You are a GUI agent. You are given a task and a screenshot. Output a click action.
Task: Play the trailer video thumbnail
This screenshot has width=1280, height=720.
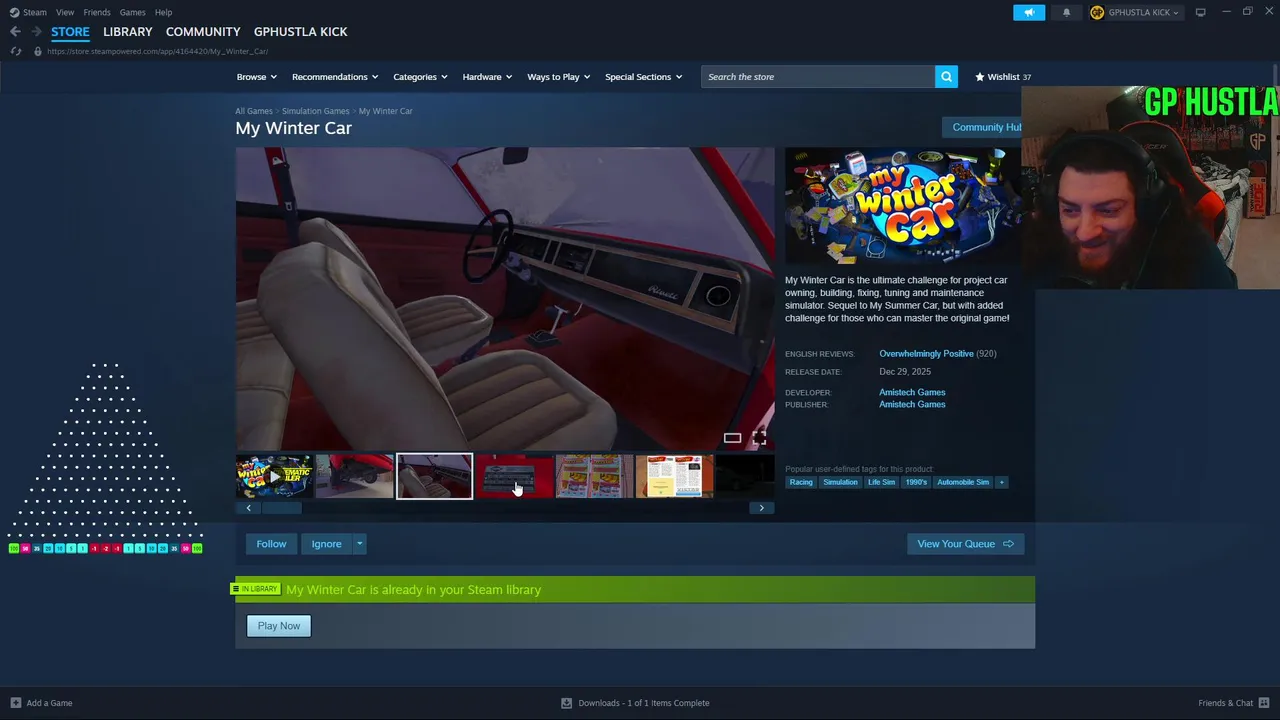[x=274, y=476]
